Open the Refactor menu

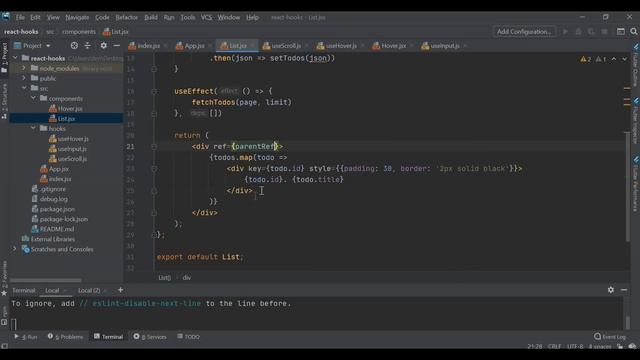[x=127, y=18]
